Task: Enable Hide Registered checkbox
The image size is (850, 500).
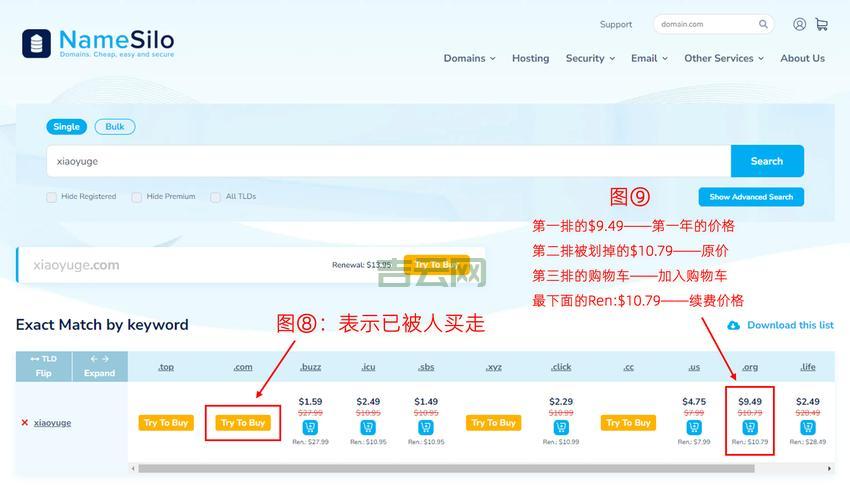Action: coord(51,197)
